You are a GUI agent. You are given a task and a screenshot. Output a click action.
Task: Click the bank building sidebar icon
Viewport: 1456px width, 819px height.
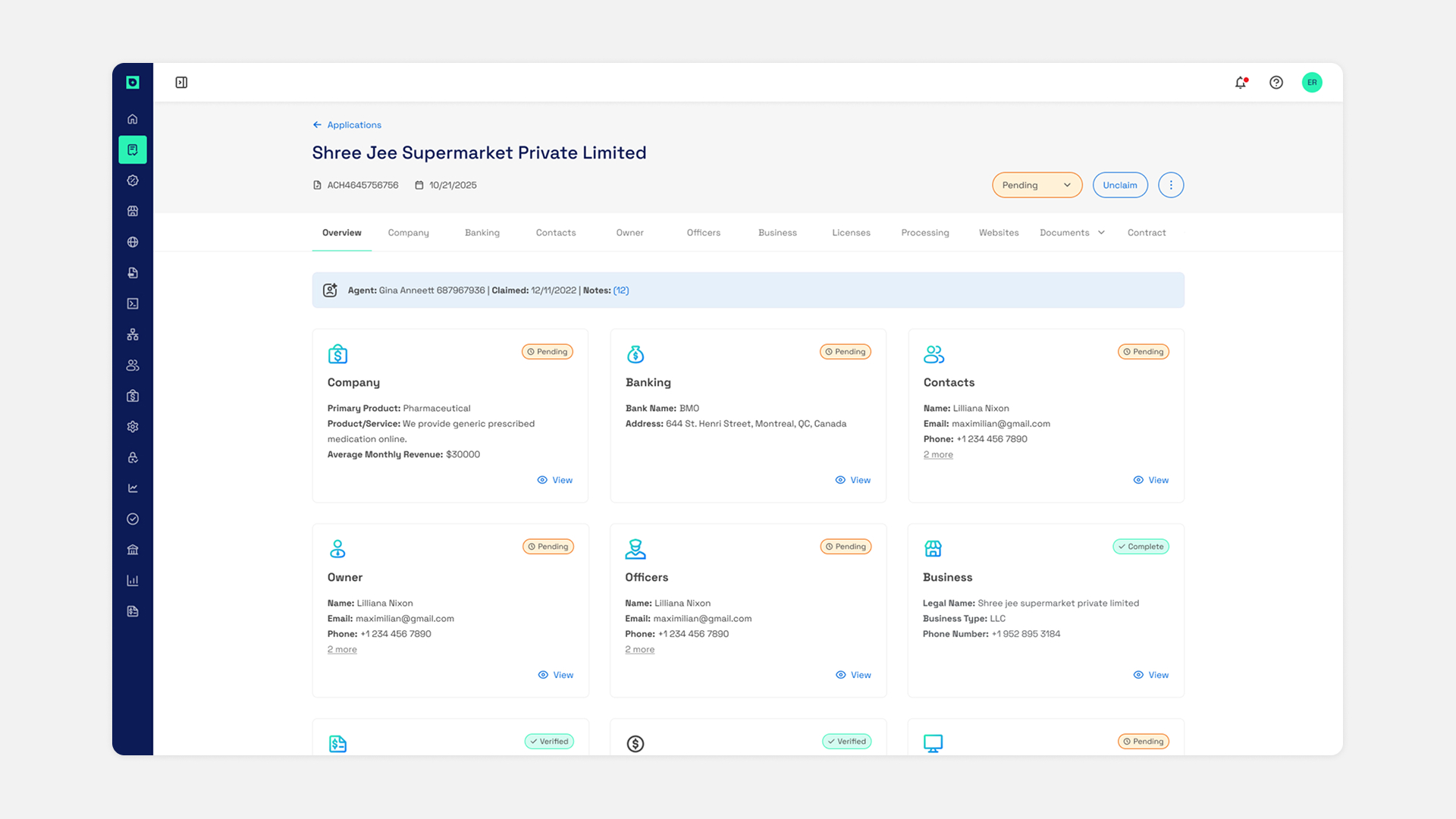(133, 550)
